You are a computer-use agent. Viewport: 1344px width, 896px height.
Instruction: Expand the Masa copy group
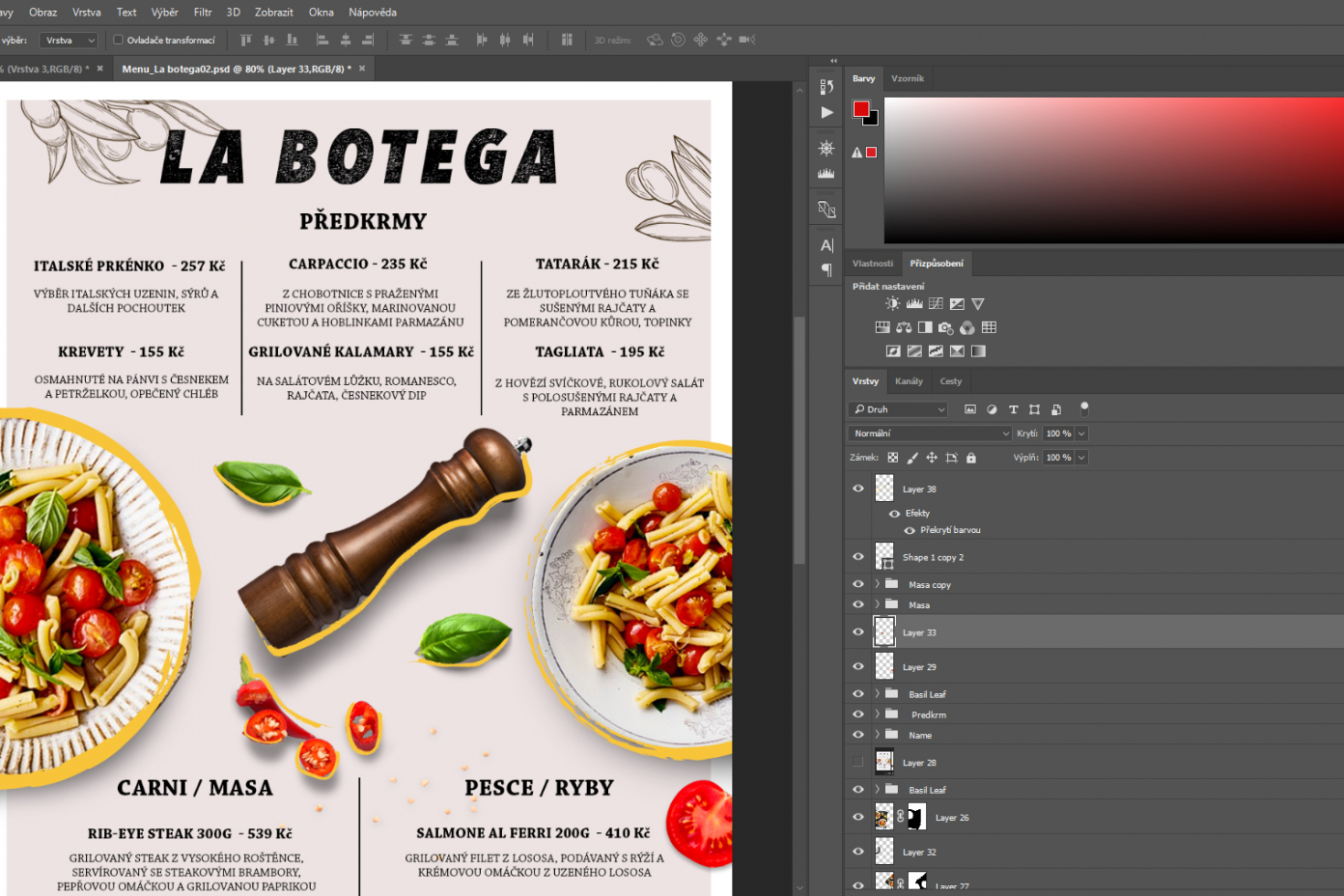click(x=878, y=584)
